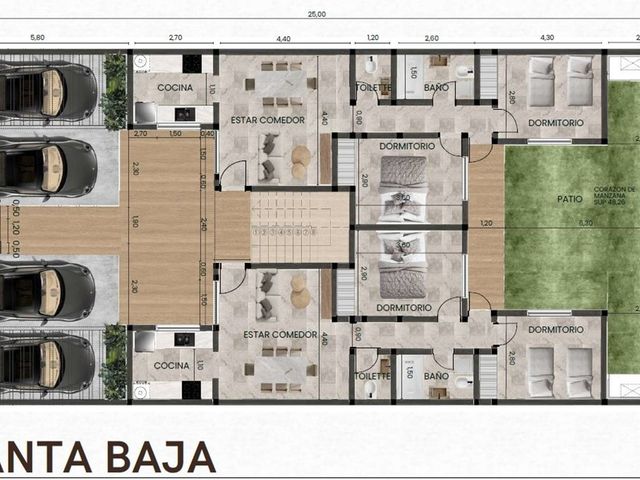Image resolution: width=640 pixels, height=480 pixels.
Task: Click stair step number 8
Action: tap(313, 232)
